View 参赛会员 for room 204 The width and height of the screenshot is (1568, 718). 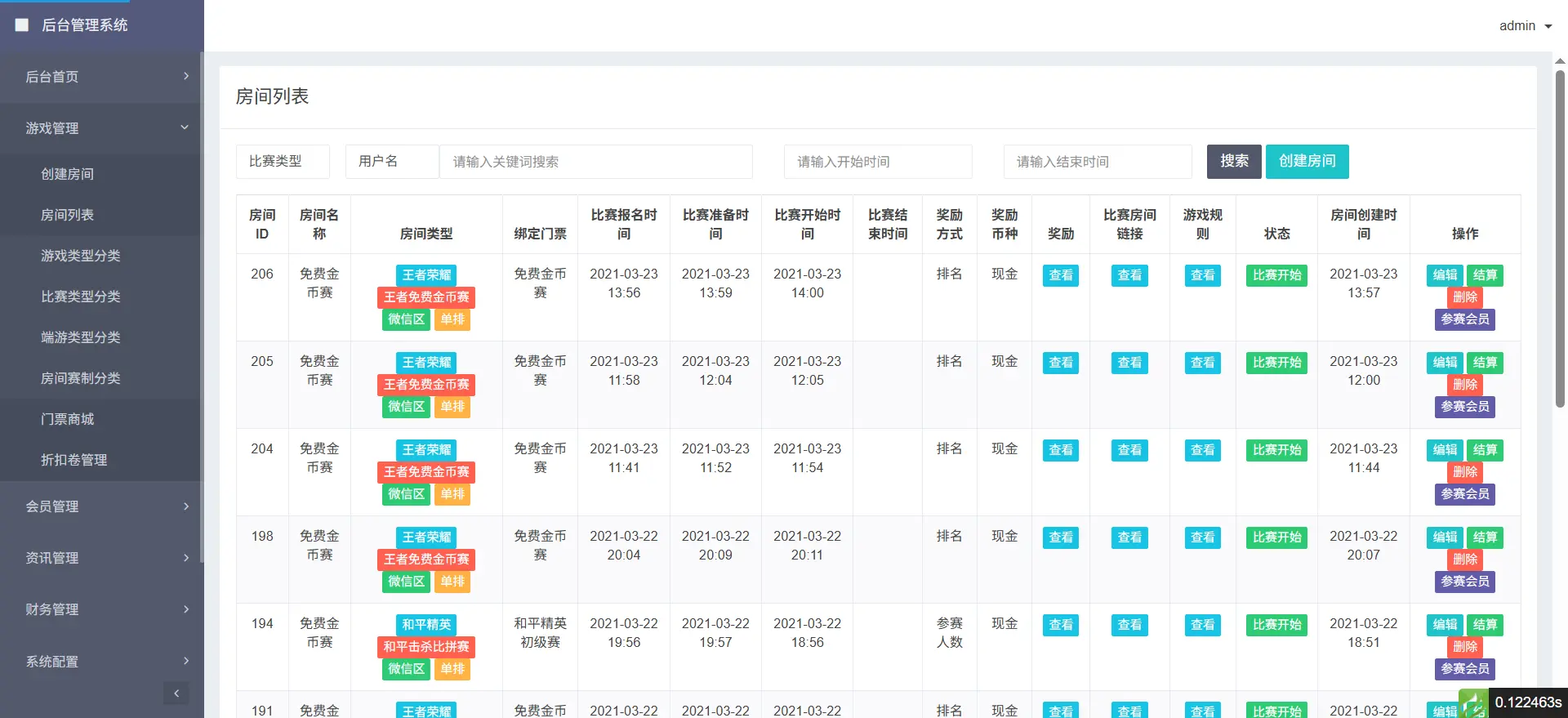1465,494
